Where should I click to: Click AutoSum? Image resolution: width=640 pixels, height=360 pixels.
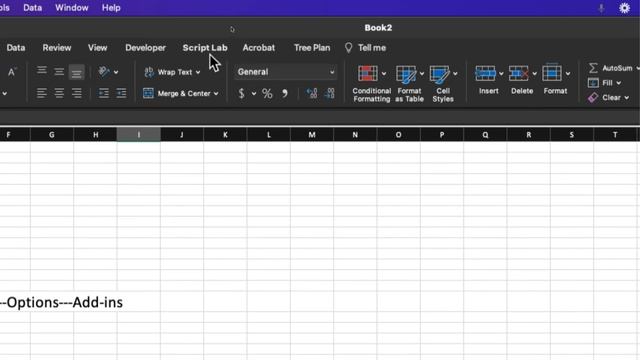pyautogui.click(x=611, y=68)
